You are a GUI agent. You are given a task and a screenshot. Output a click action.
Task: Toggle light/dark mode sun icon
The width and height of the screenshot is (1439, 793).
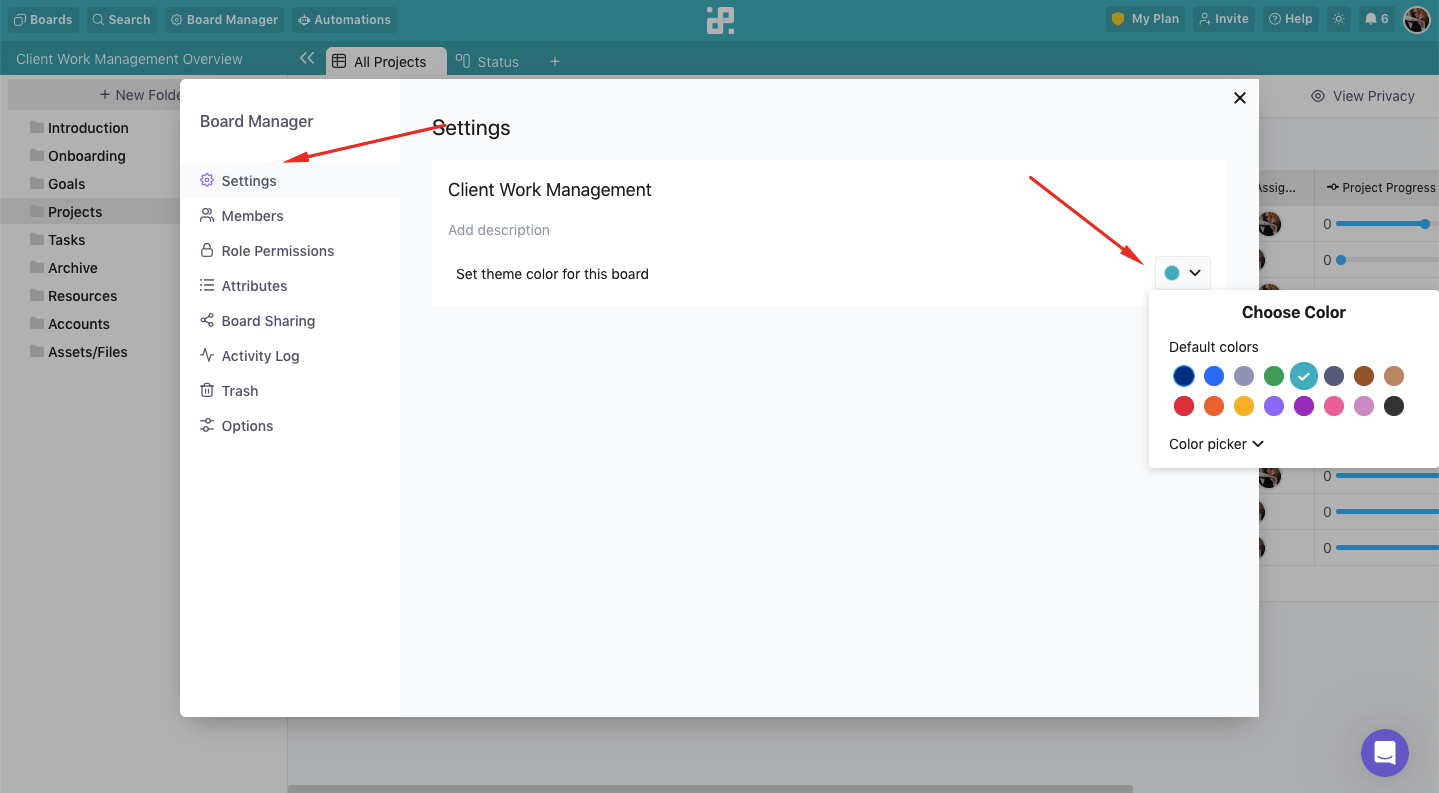click(1338, 19)
